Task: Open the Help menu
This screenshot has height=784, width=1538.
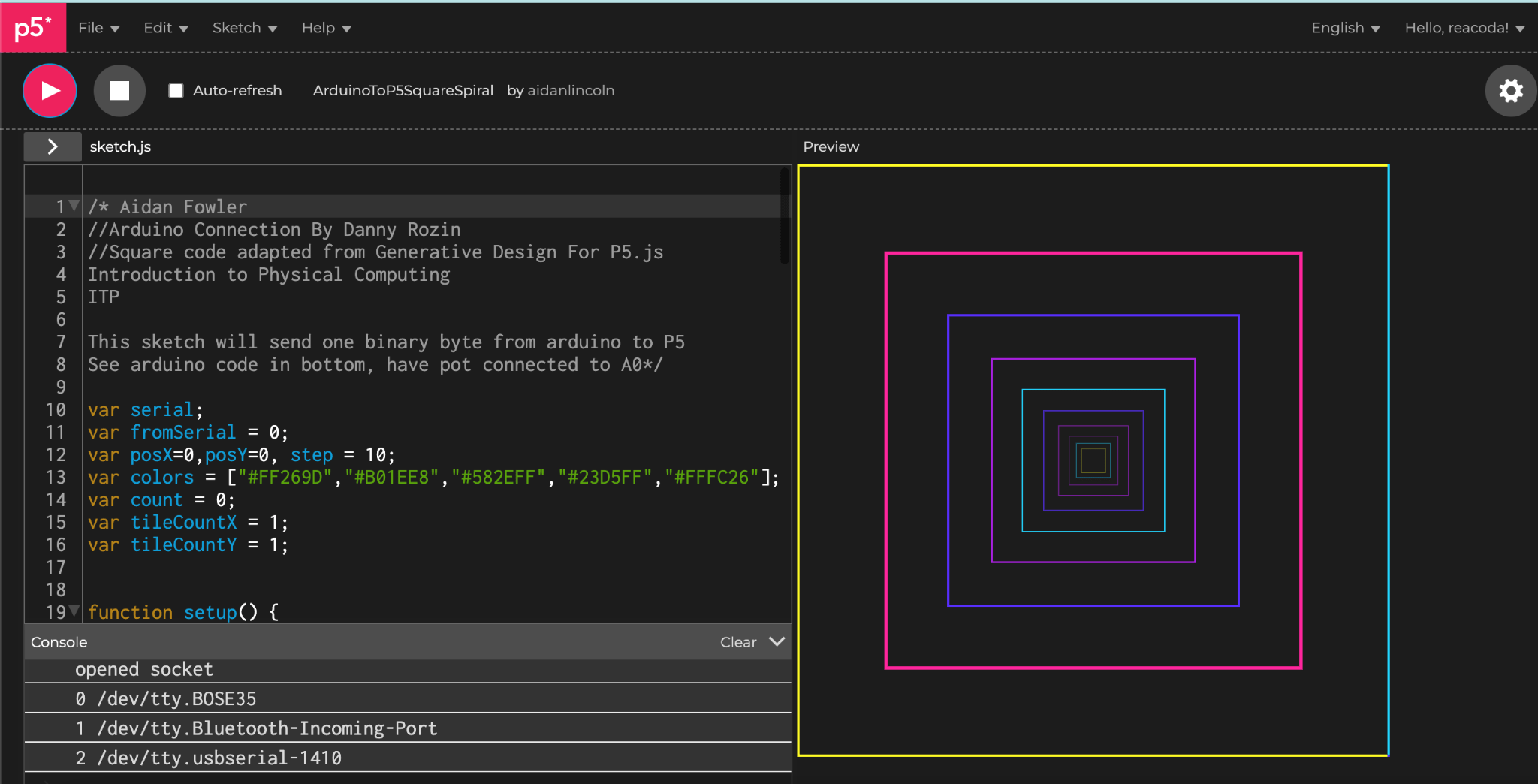Action: 326,28
